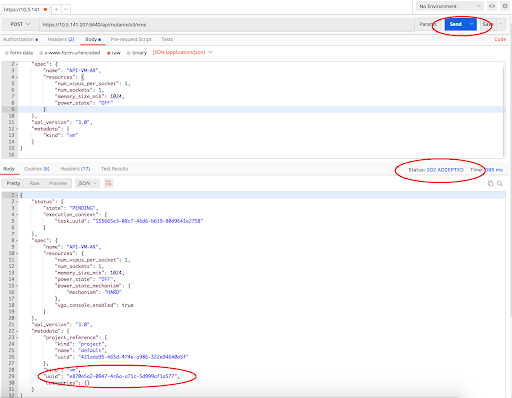The height and width of the screenshot is (398, 512).
Task: Select the x-www-form-urlencoded radio button
Action: pos(41,53)
